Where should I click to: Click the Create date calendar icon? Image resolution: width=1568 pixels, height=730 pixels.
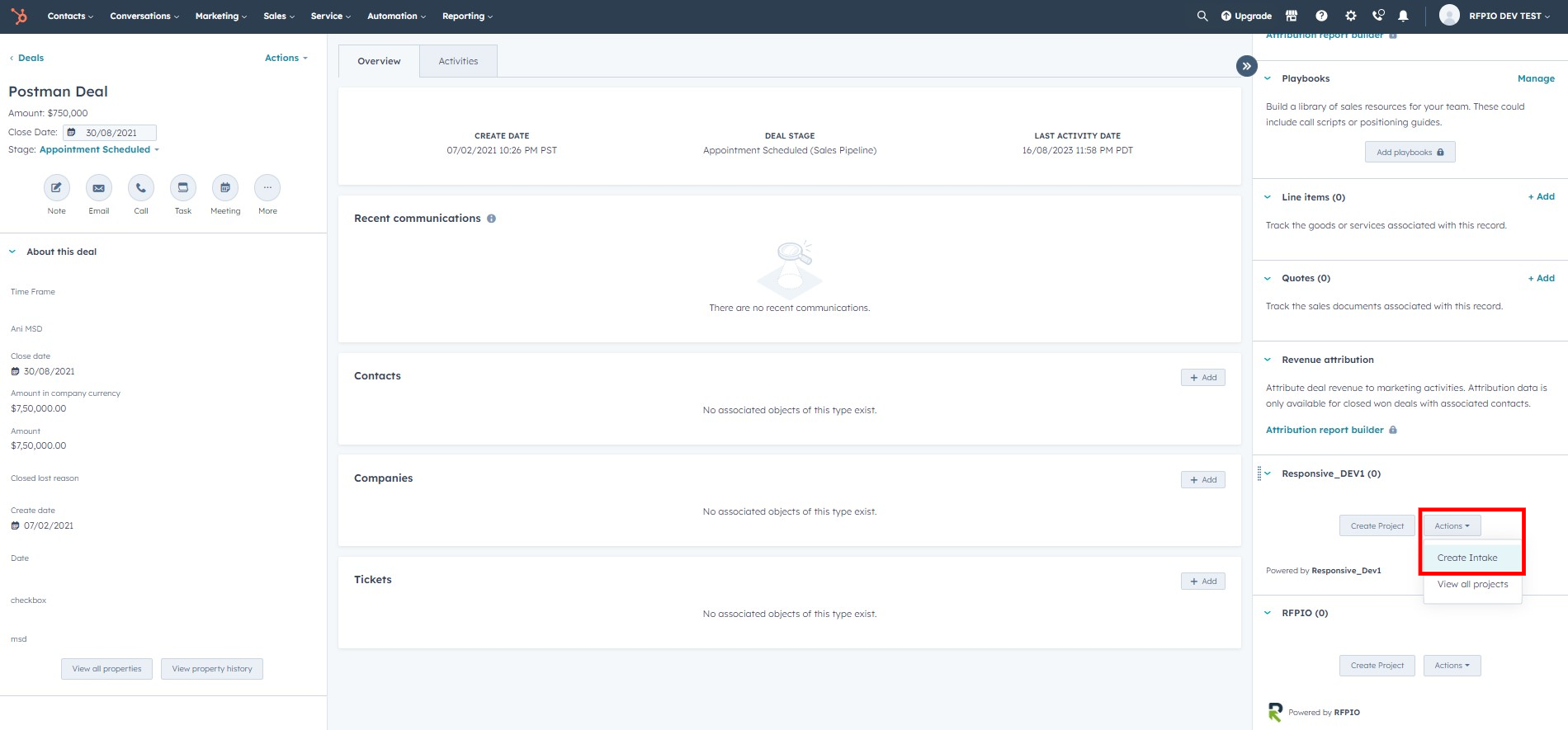15,525
